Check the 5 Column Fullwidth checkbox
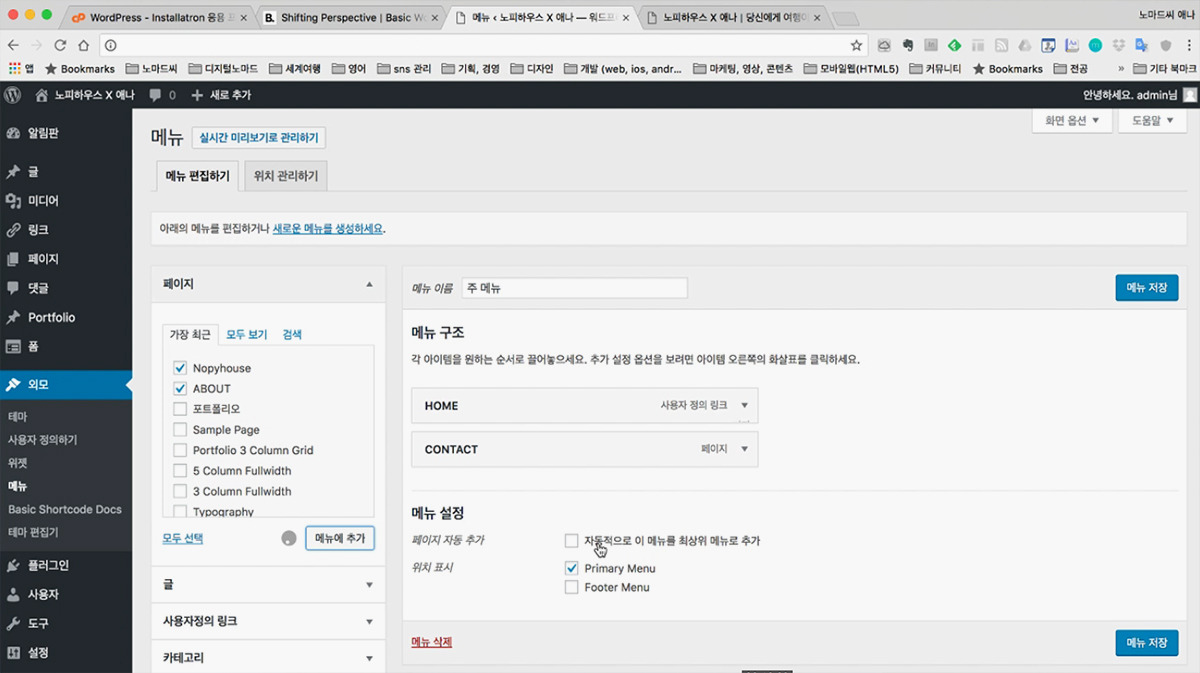 [180, 470]
